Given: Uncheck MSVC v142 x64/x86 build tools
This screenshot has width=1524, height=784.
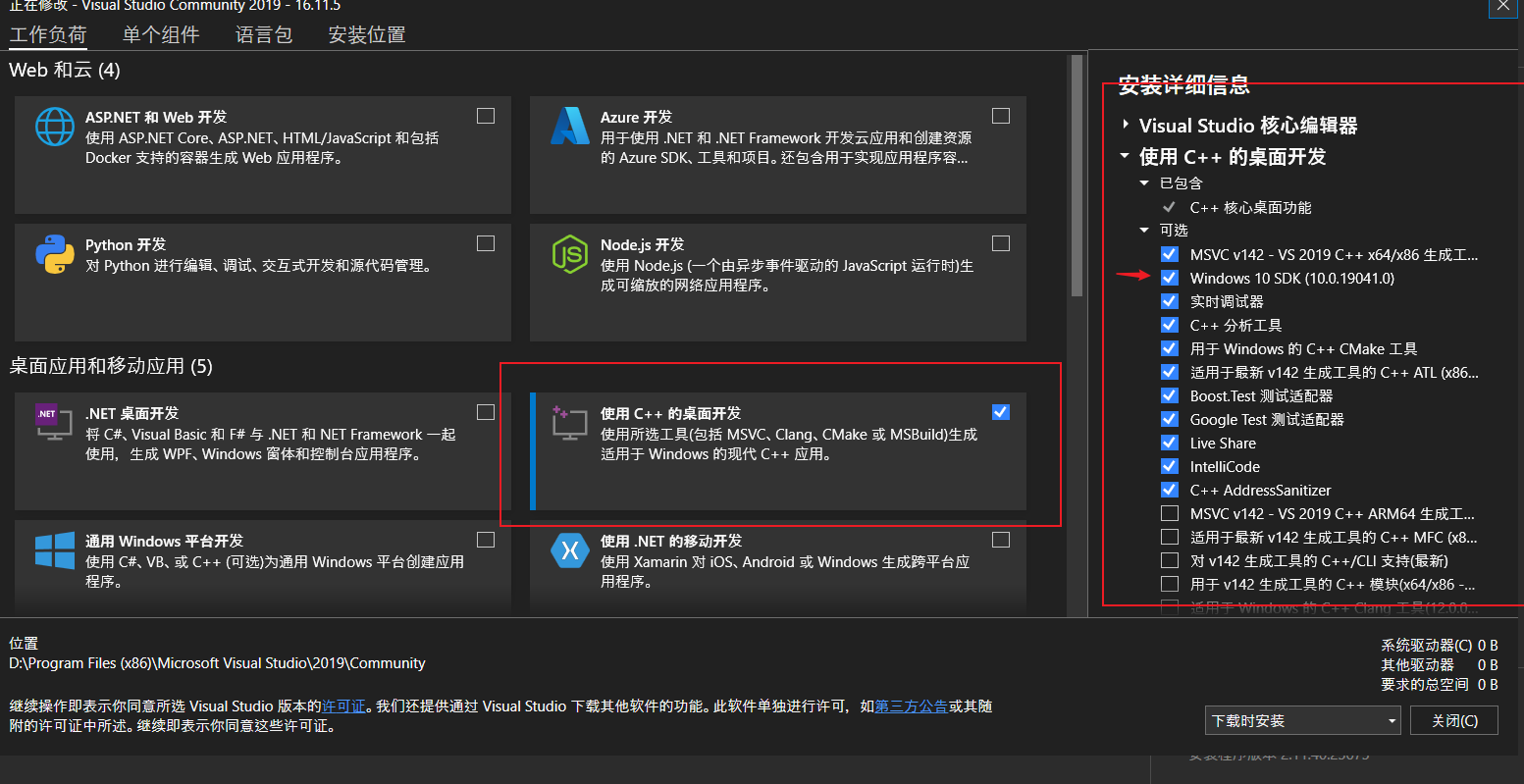Looking at the screenshot, I should [1170, 254].
